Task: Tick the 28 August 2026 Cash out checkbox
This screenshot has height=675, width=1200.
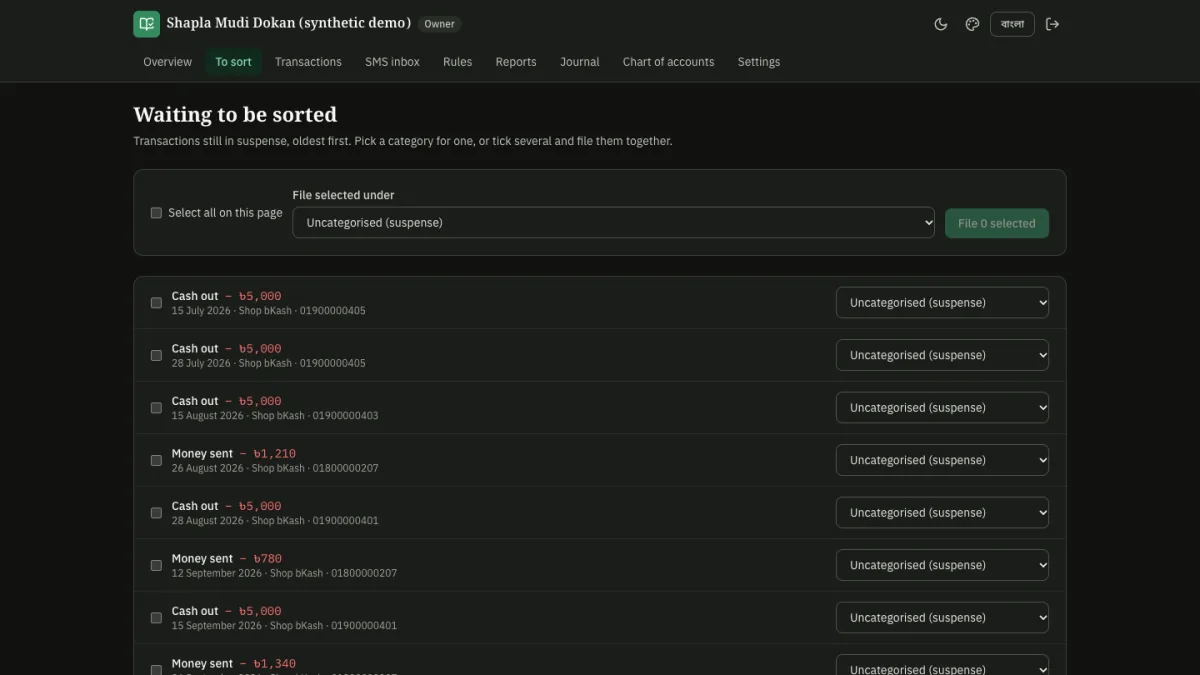Action: [x=156, y=513]
